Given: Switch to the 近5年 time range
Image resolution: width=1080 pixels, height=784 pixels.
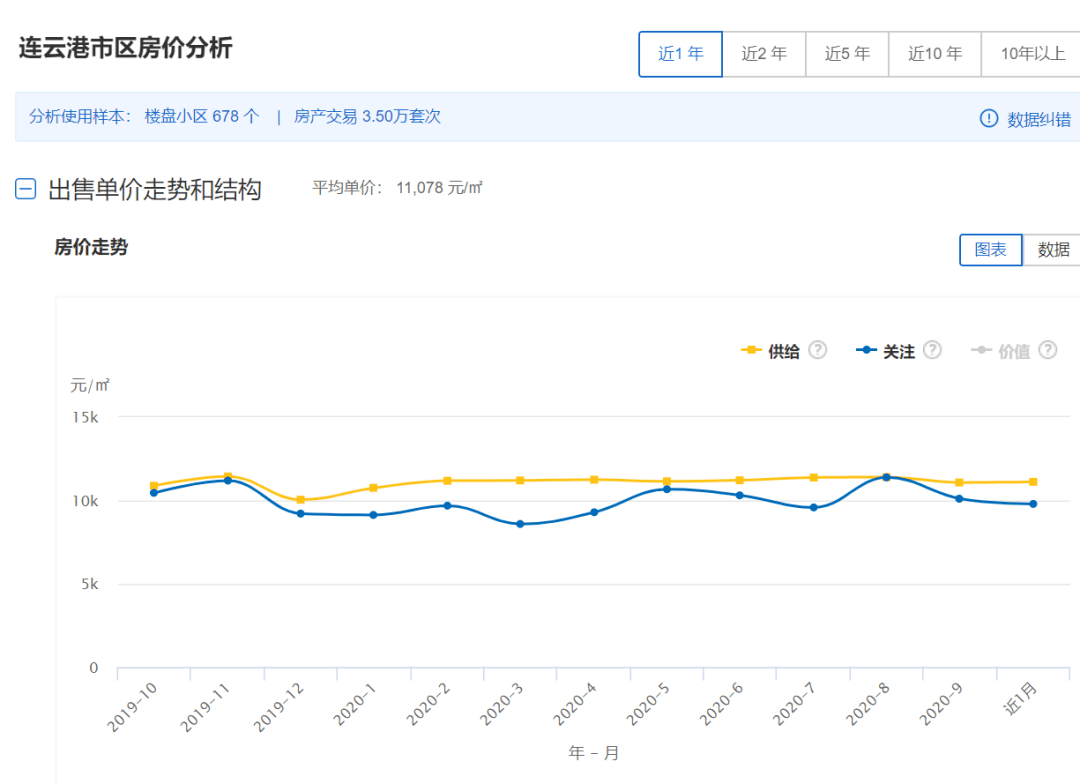Looking at the screenshot, I should click(847, 54).
